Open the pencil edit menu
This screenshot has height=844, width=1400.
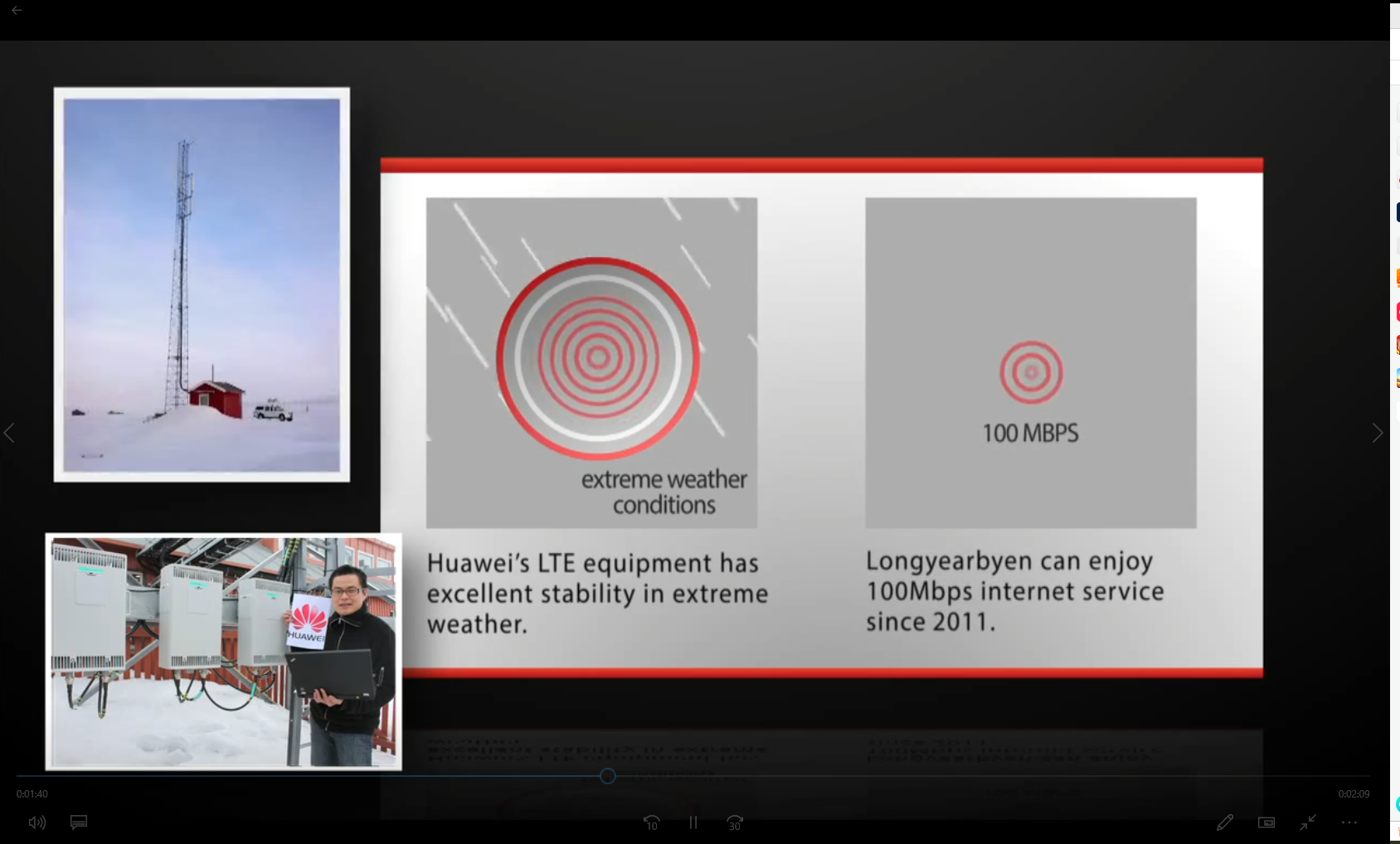(x=1225, y=822)
